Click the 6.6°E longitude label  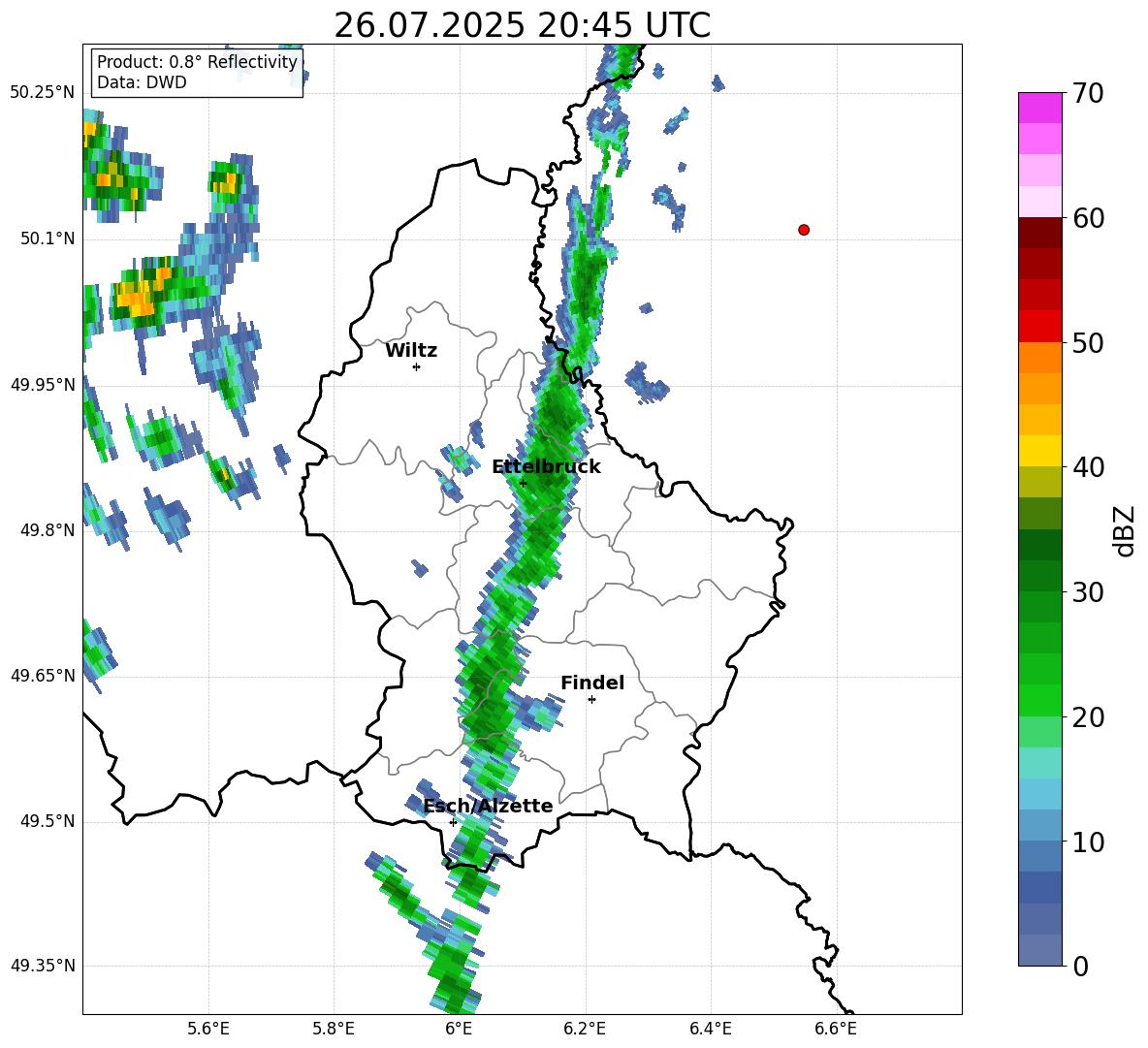836,1029
